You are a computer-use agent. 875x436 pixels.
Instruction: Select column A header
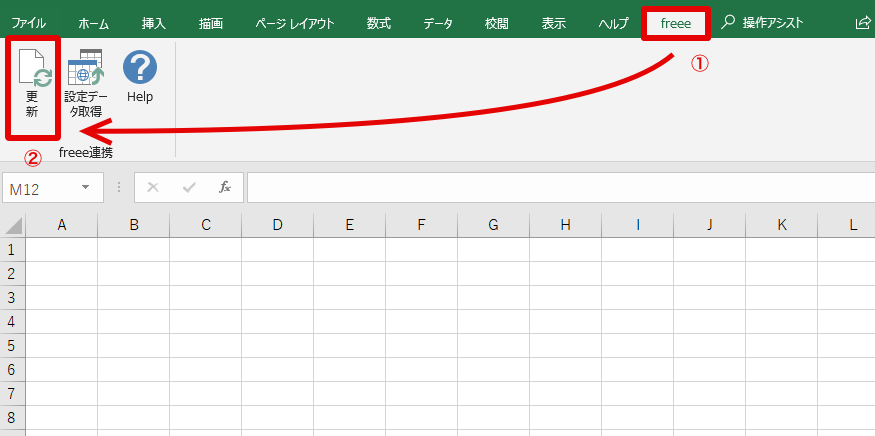[x=61, y=225]
